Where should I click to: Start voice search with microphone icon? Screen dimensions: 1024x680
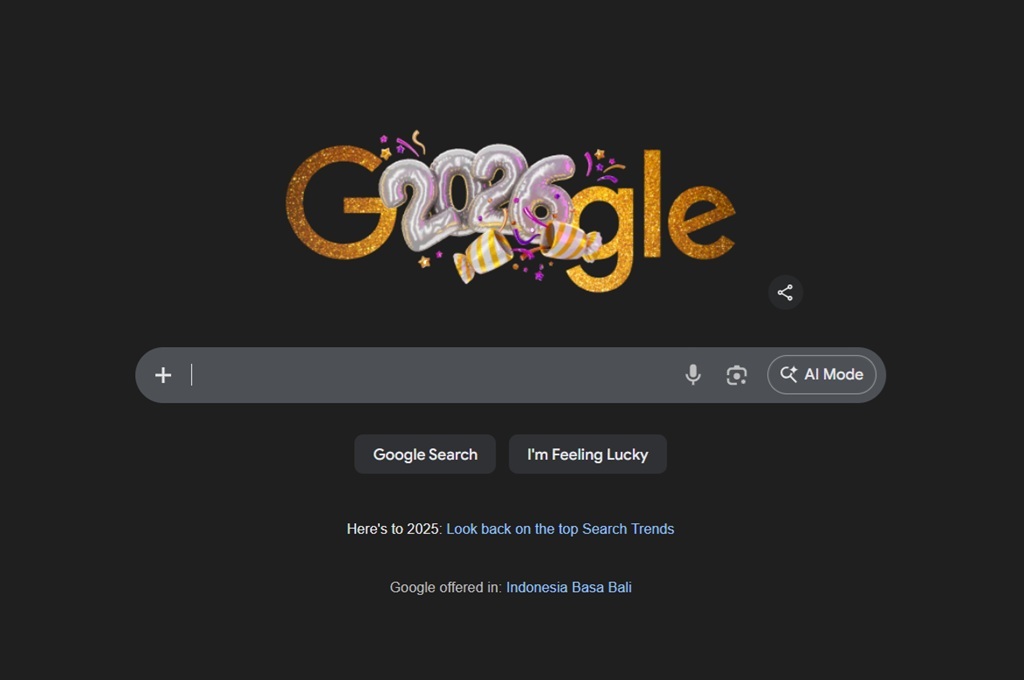click(693, 375)
